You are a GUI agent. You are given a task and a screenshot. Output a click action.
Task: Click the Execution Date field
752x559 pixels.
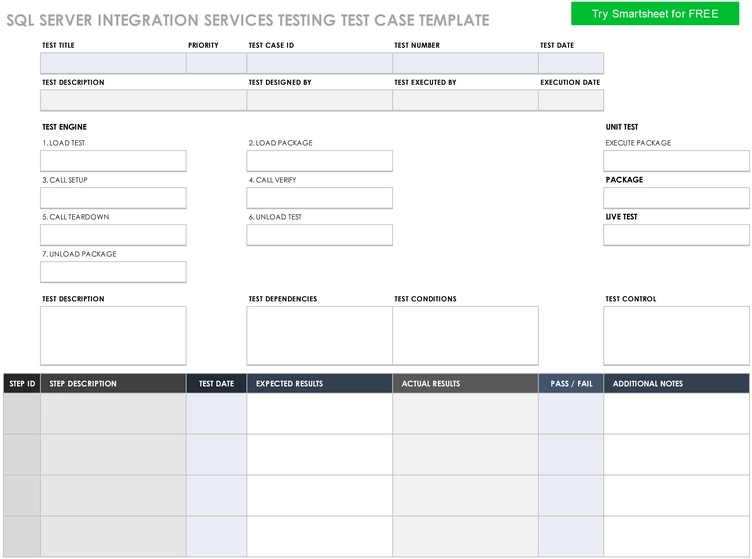point(571,101)
